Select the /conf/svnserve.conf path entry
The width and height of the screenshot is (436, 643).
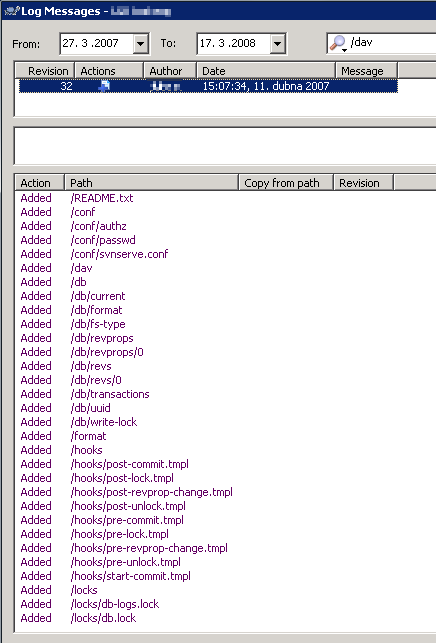[119, 254]
